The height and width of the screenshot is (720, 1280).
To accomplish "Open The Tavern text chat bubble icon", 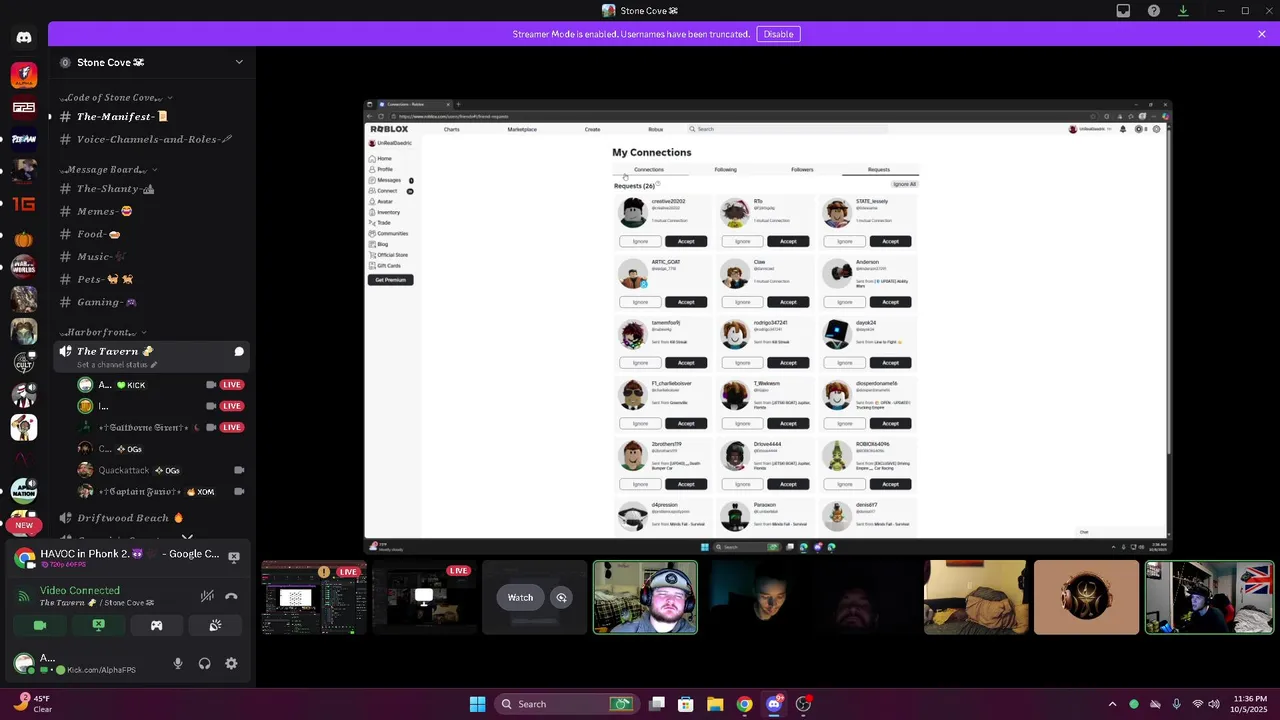I will point(239,352).
